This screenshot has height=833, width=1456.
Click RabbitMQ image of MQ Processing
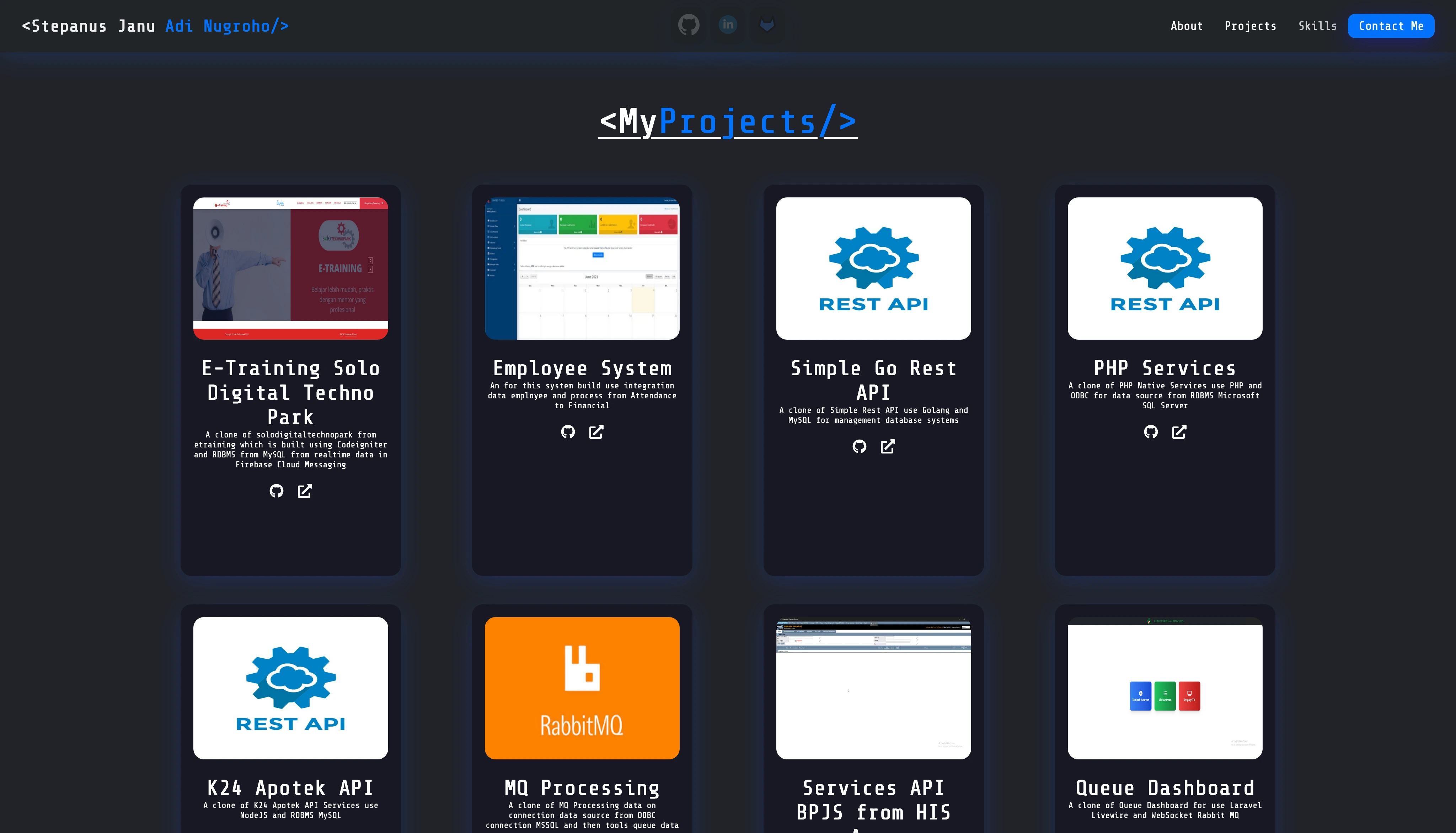[582, 688]
